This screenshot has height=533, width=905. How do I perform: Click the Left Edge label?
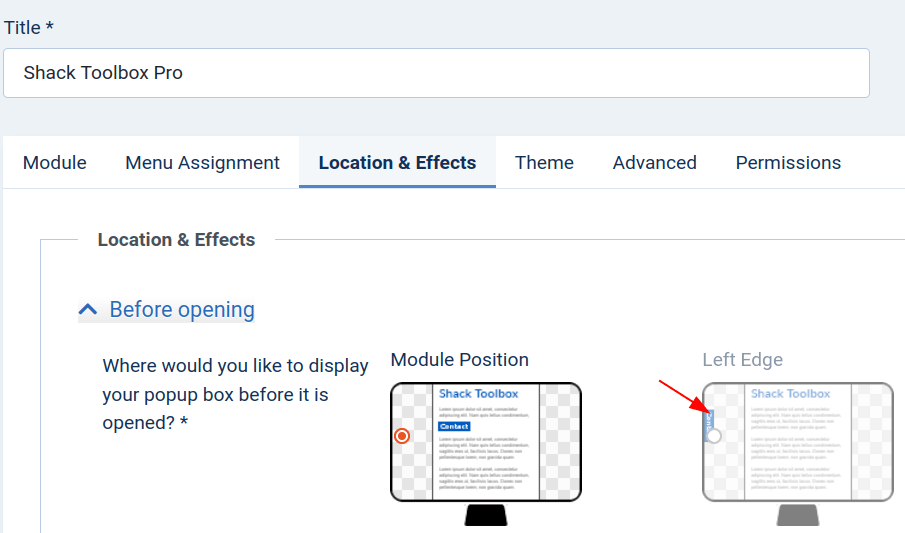[742, 360]
